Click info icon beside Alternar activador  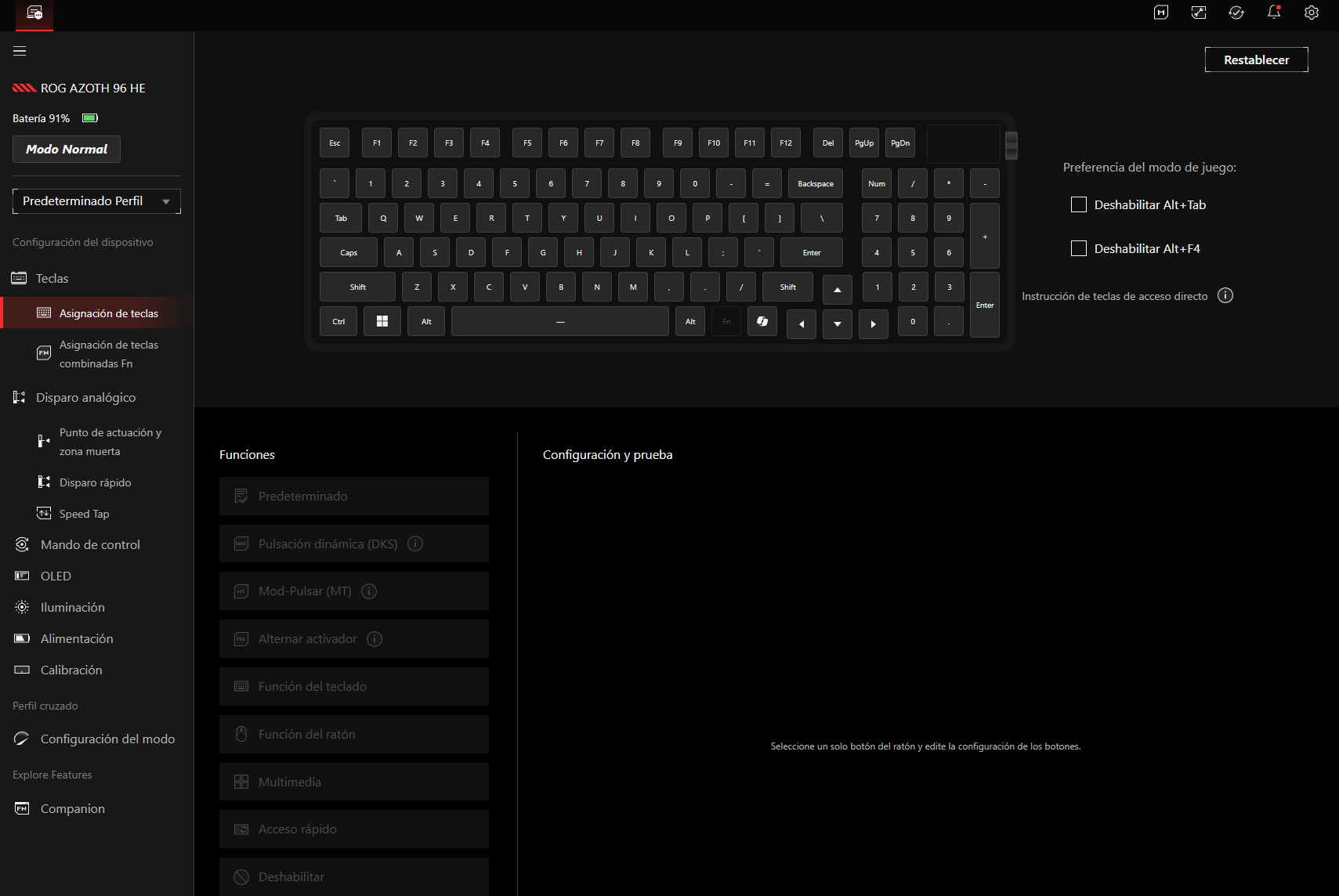click(x=375, y=639)
